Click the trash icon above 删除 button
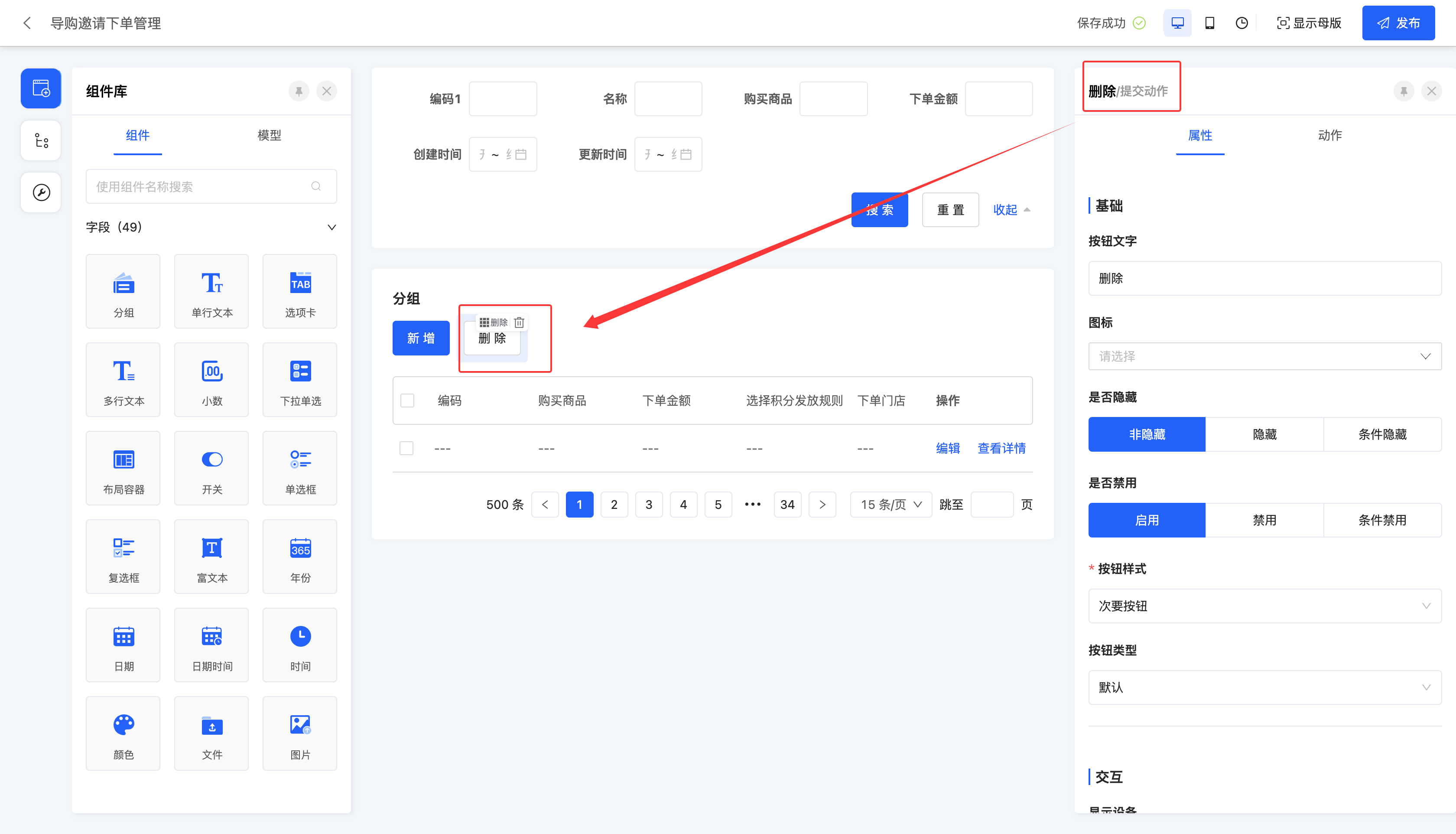Viewport: 1456px width, 834px height. (x=519, y=323)
